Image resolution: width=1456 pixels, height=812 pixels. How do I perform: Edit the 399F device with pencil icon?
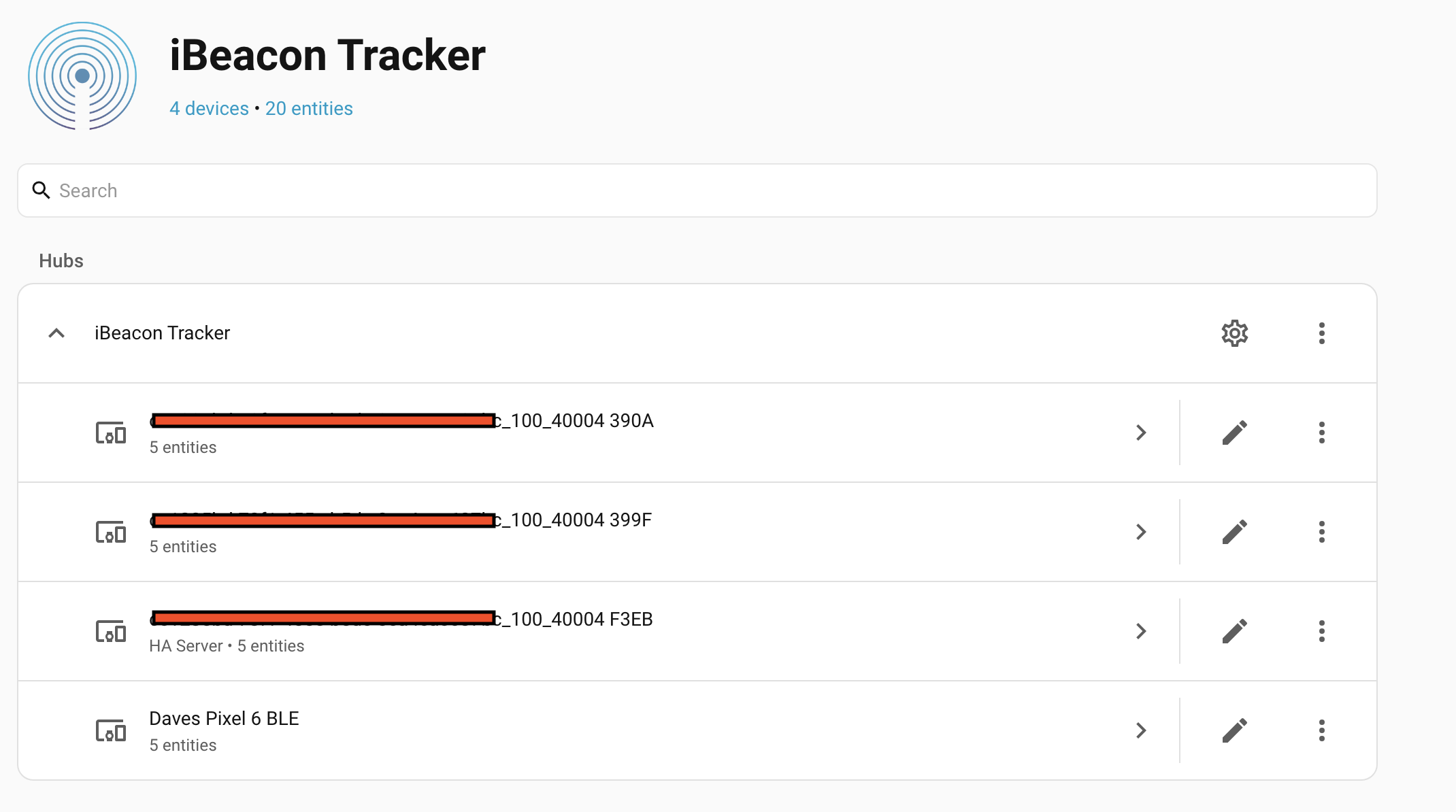pos(1234,532)
